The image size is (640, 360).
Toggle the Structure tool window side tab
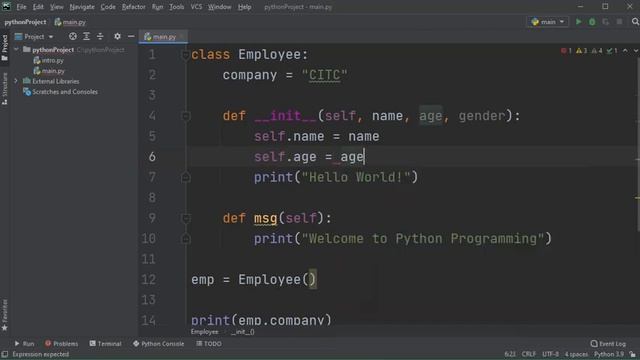tap(4, 88)
